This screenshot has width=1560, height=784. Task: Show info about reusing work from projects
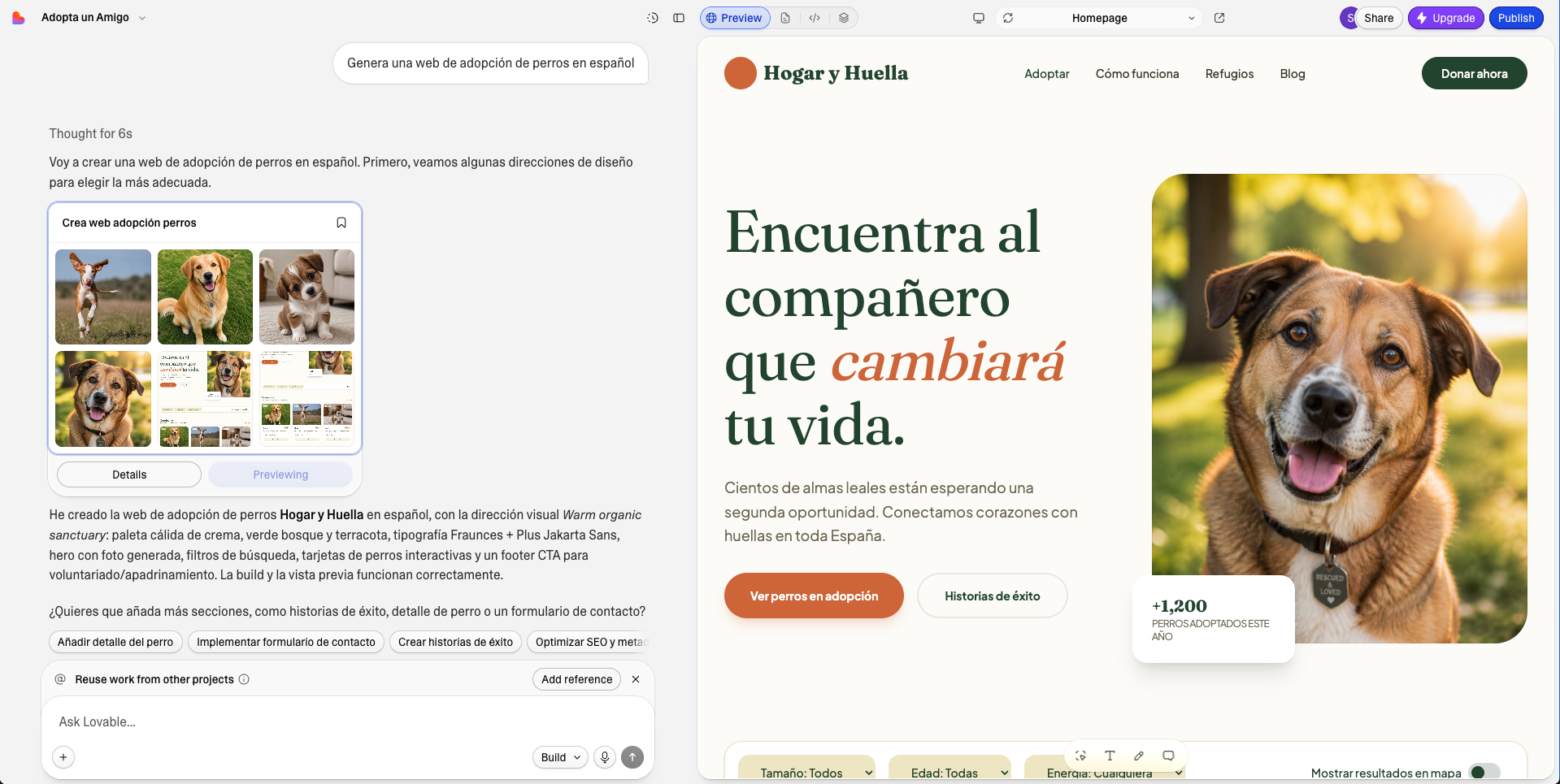(244, 679)
